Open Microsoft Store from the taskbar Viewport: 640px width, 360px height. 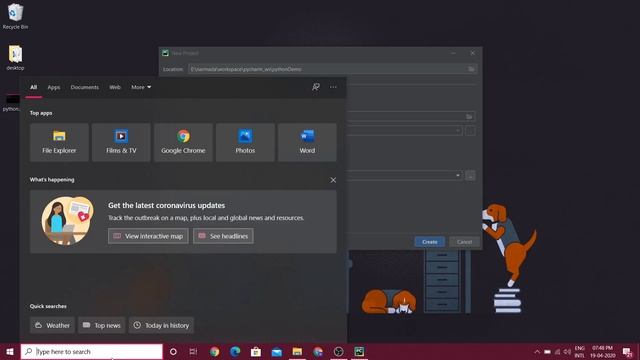coord(256,351)
